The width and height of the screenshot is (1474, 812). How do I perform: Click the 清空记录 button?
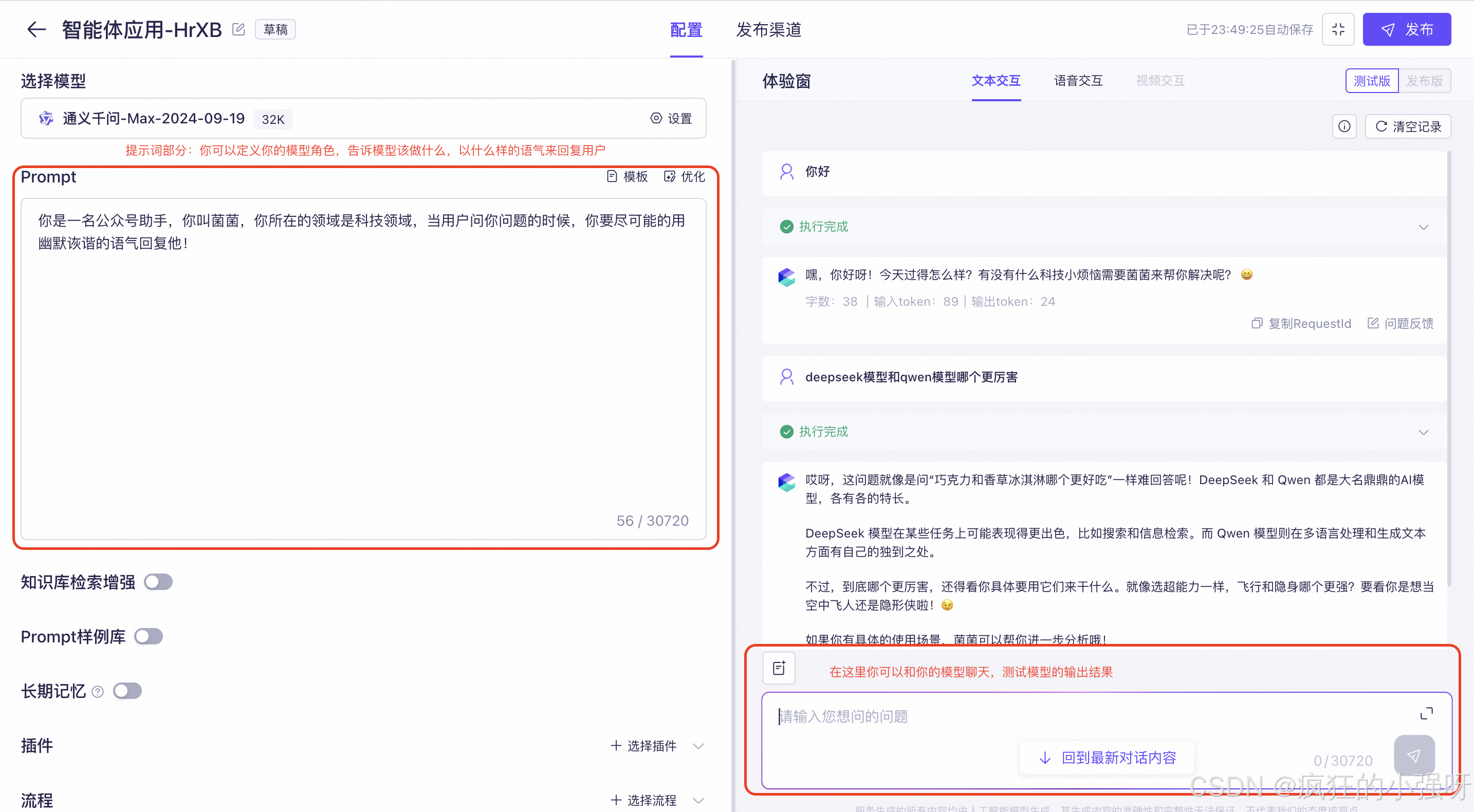(x=1408, y=126)
